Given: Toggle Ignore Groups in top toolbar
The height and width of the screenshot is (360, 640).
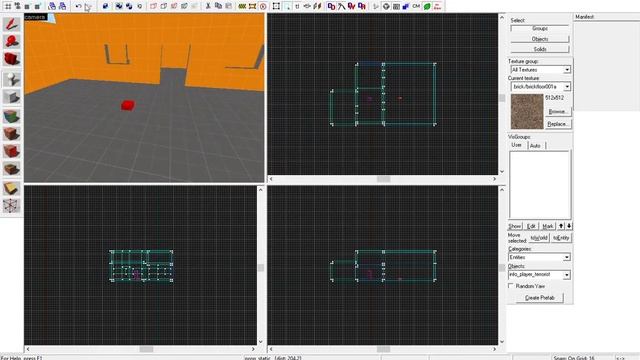Looking at the screenshot, I should pos(139,6).
